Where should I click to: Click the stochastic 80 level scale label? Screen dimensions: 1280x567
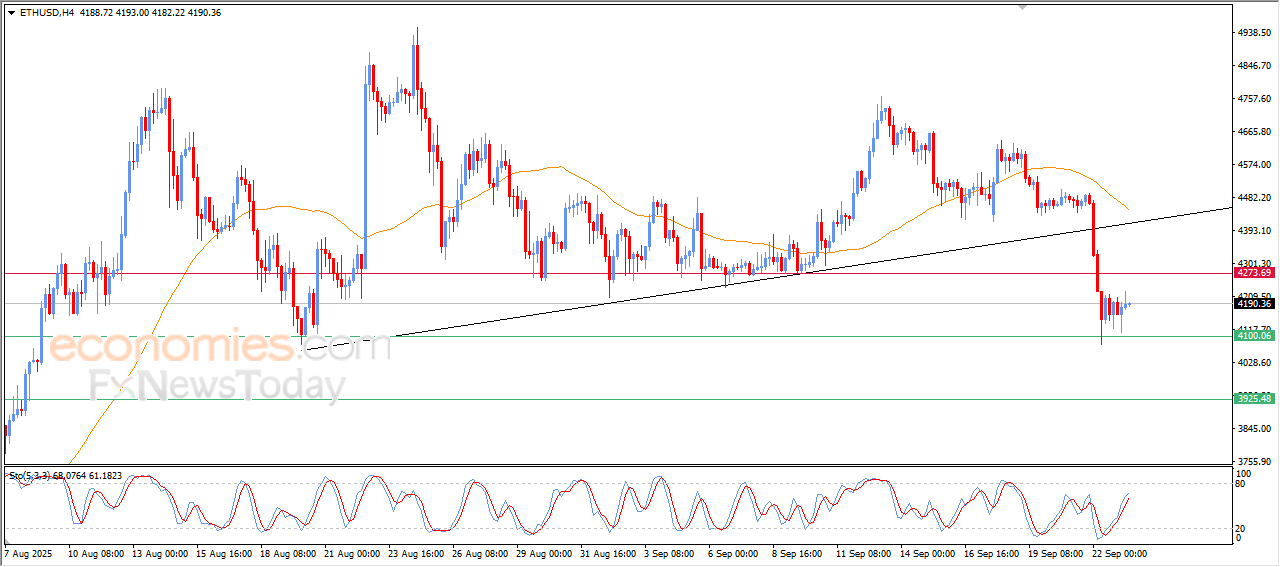(1242, 484)
